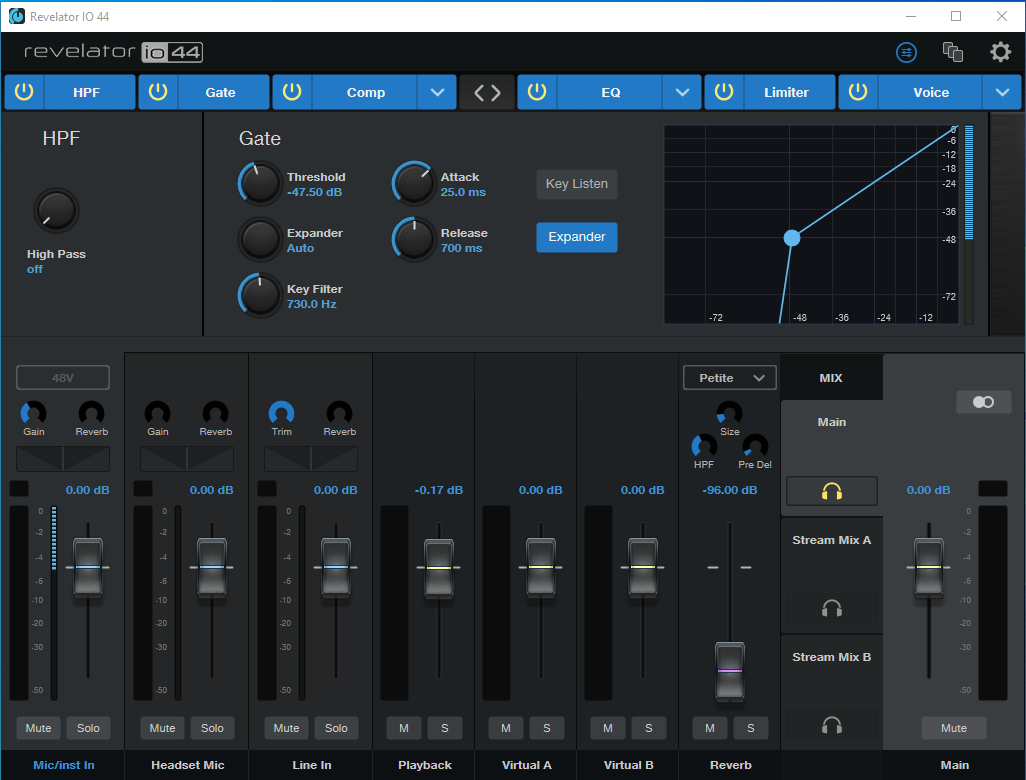Open the Comp dropdown arrow
Image resolution: width=1026 pixels, height=780 pixels.
[437, 92]
